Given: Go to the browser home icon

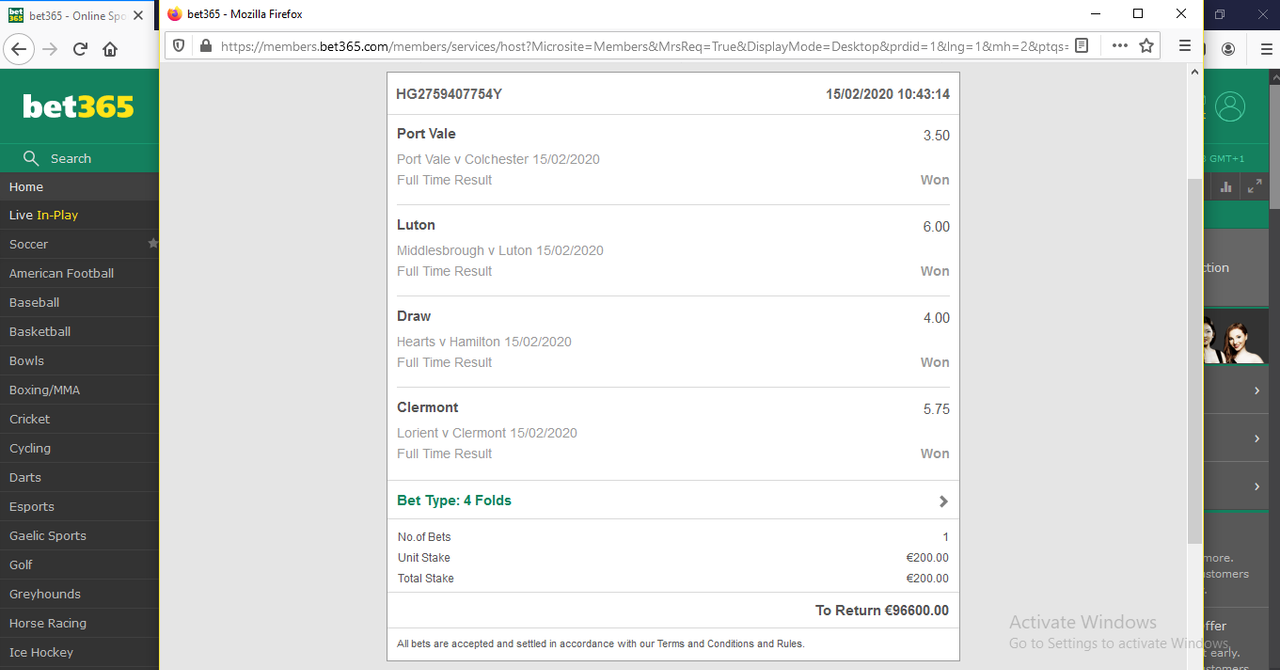Looking at the screenshot, I should [x=110, y=49].
